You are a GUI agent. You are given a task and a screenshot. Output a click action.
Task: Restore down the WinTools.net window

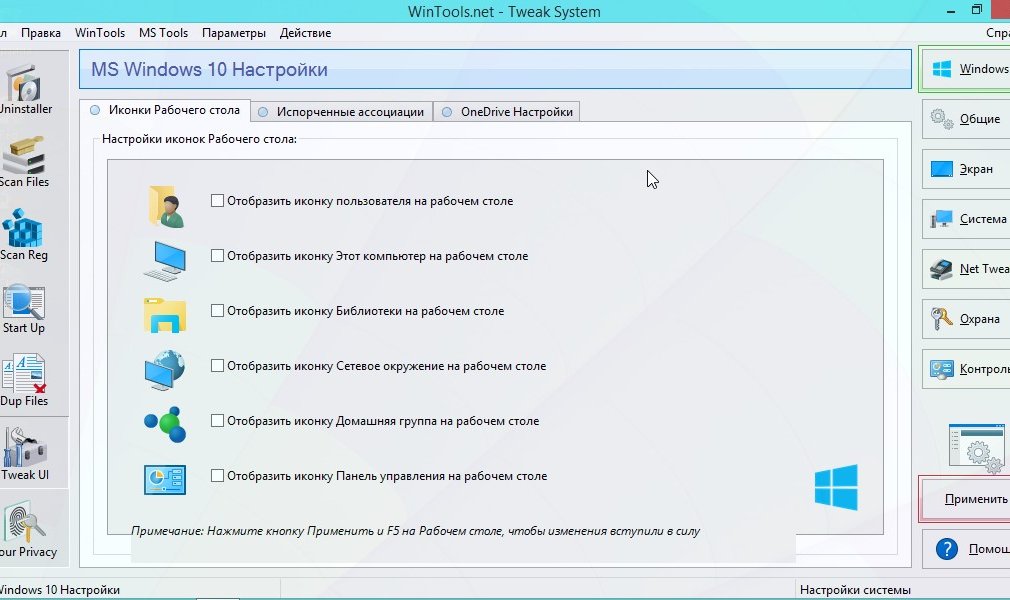pyautogui.click(x=977, y=10)
